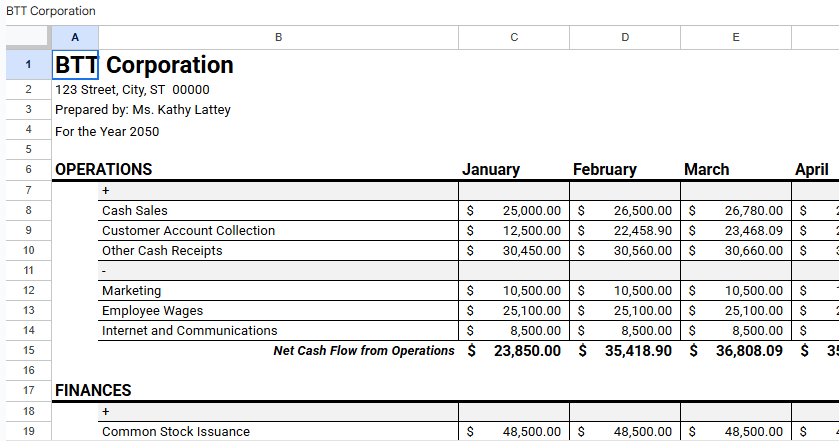Click the OPERATIONS section heading
839x441 pixels.
coord(103,170)
